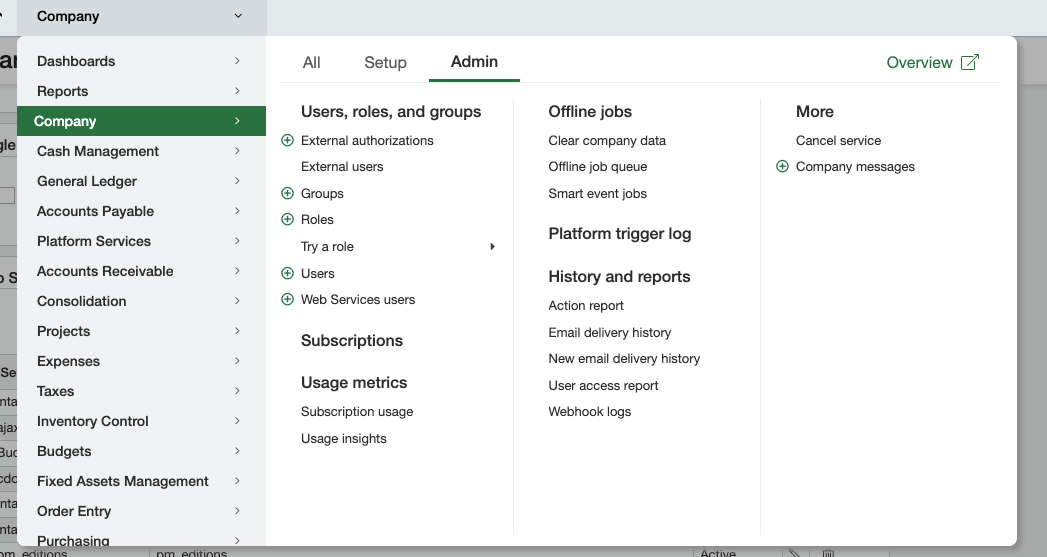This screenshot has height=557, width=1047.
Task: Open Usage insights link
Action: 343,438
